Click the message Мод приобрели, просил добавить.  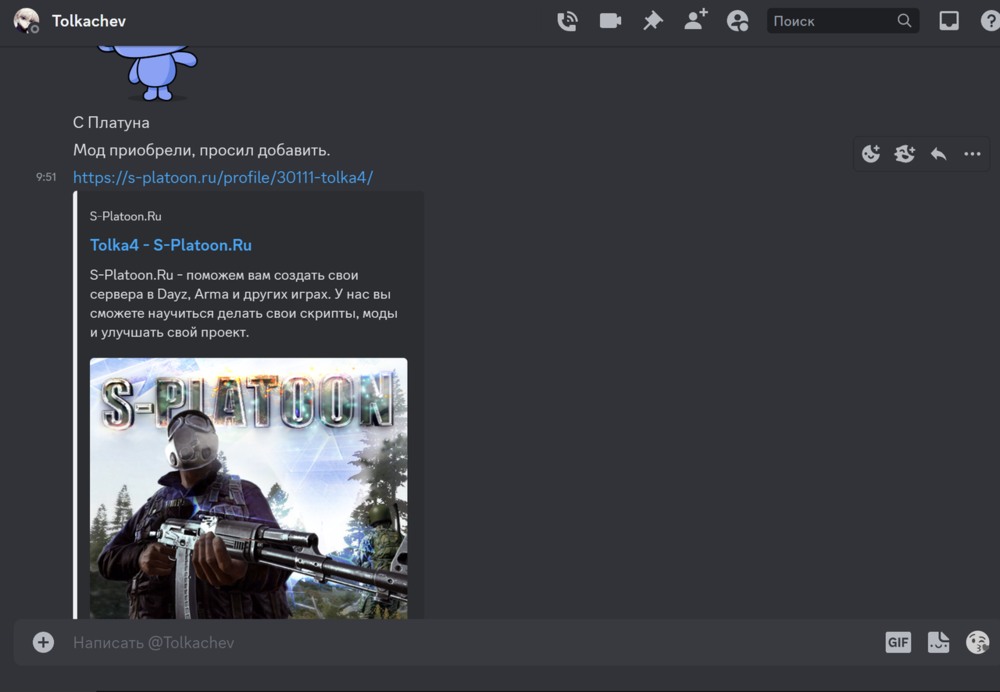pos(202,151)
